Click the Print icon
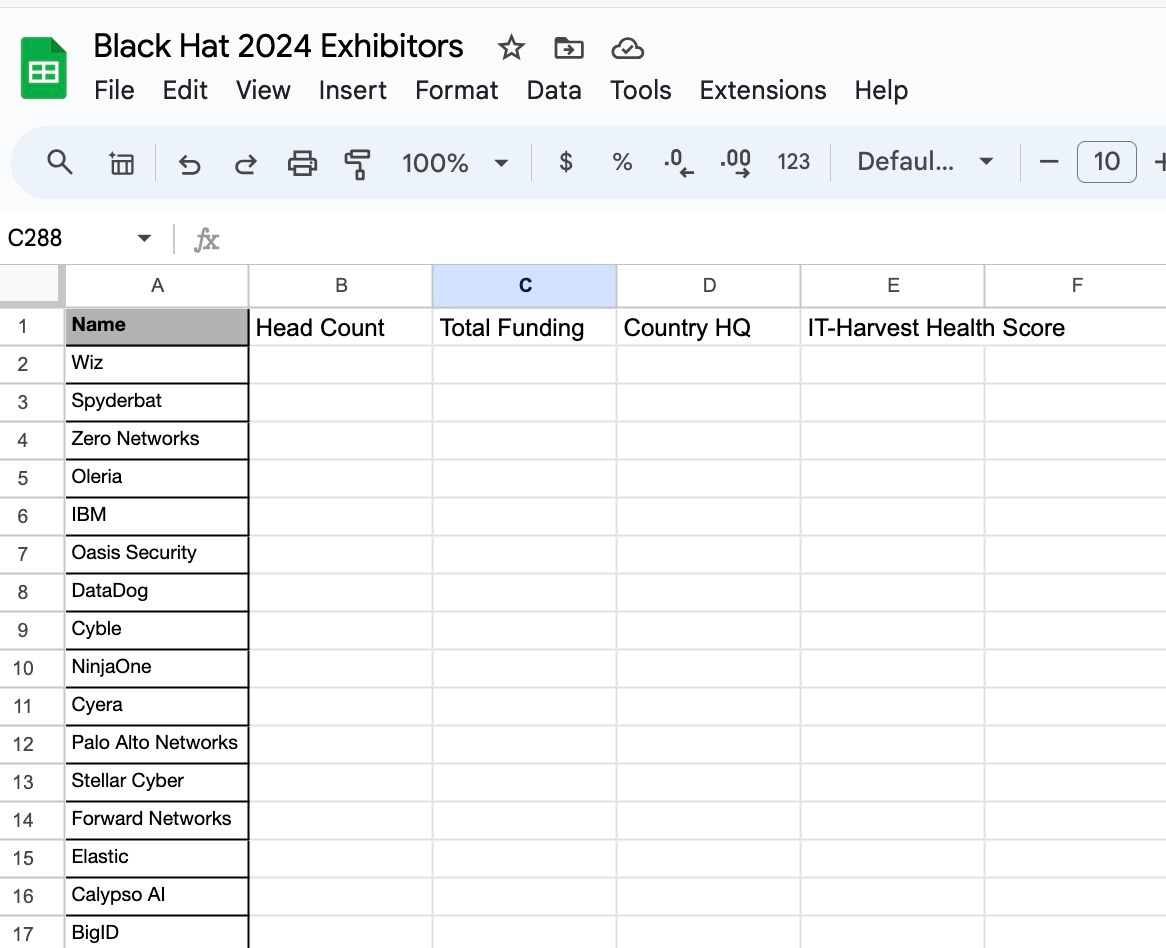The image size is (1166, 948). coord(302,163)
